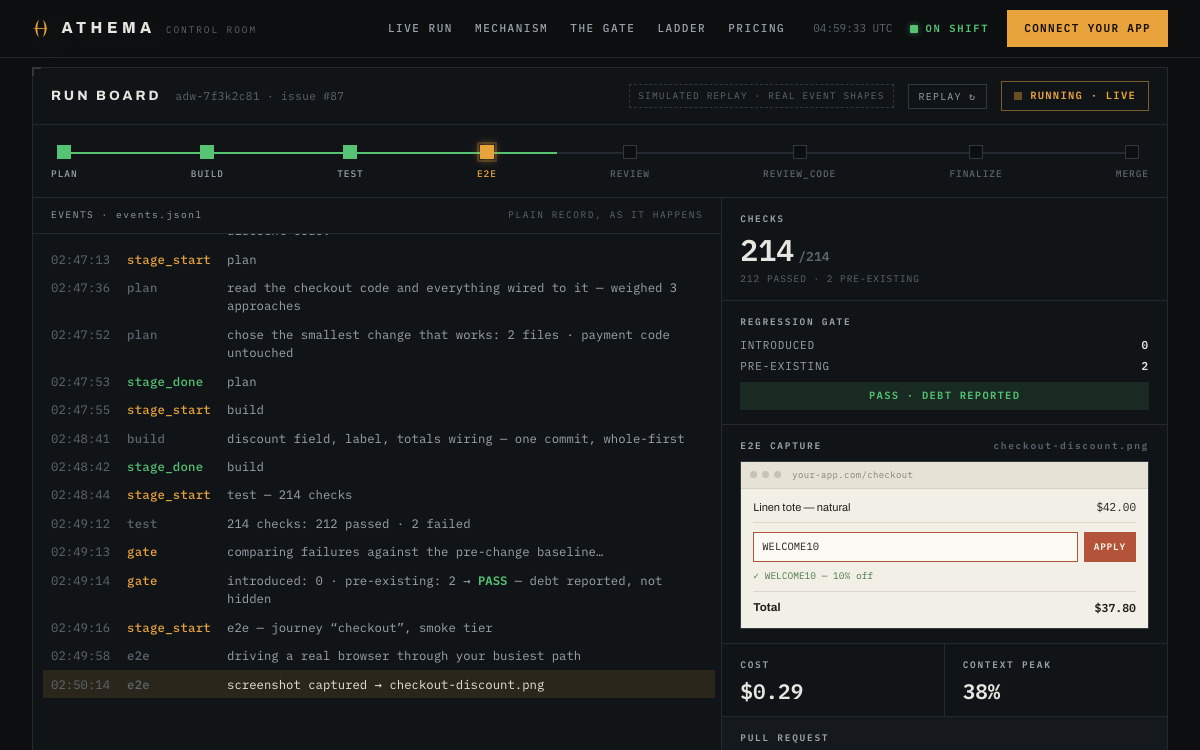Image resolution: width=1200 pixels, height=750 pixels.
Task: Click the simulated replay notice label
Action: coord(761,96)
